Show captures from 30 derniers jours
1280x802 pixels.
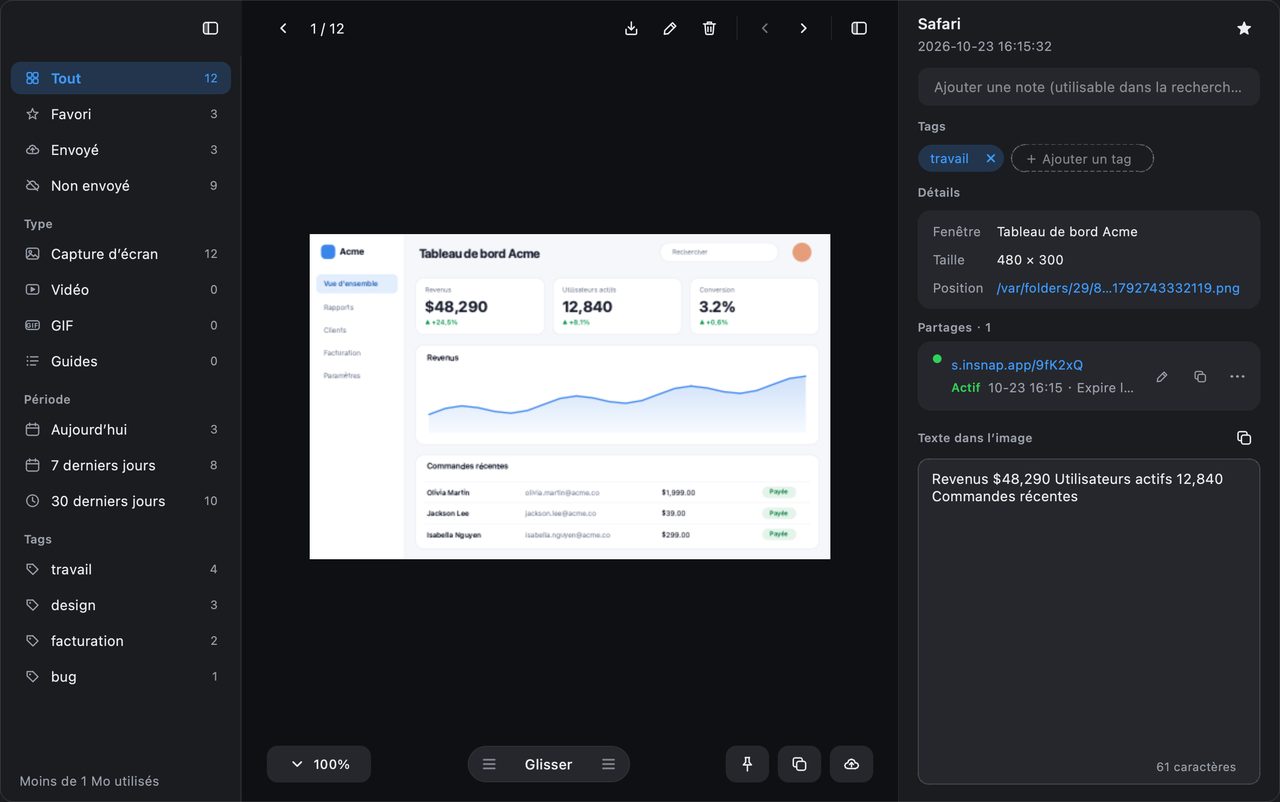coord(121,501)
